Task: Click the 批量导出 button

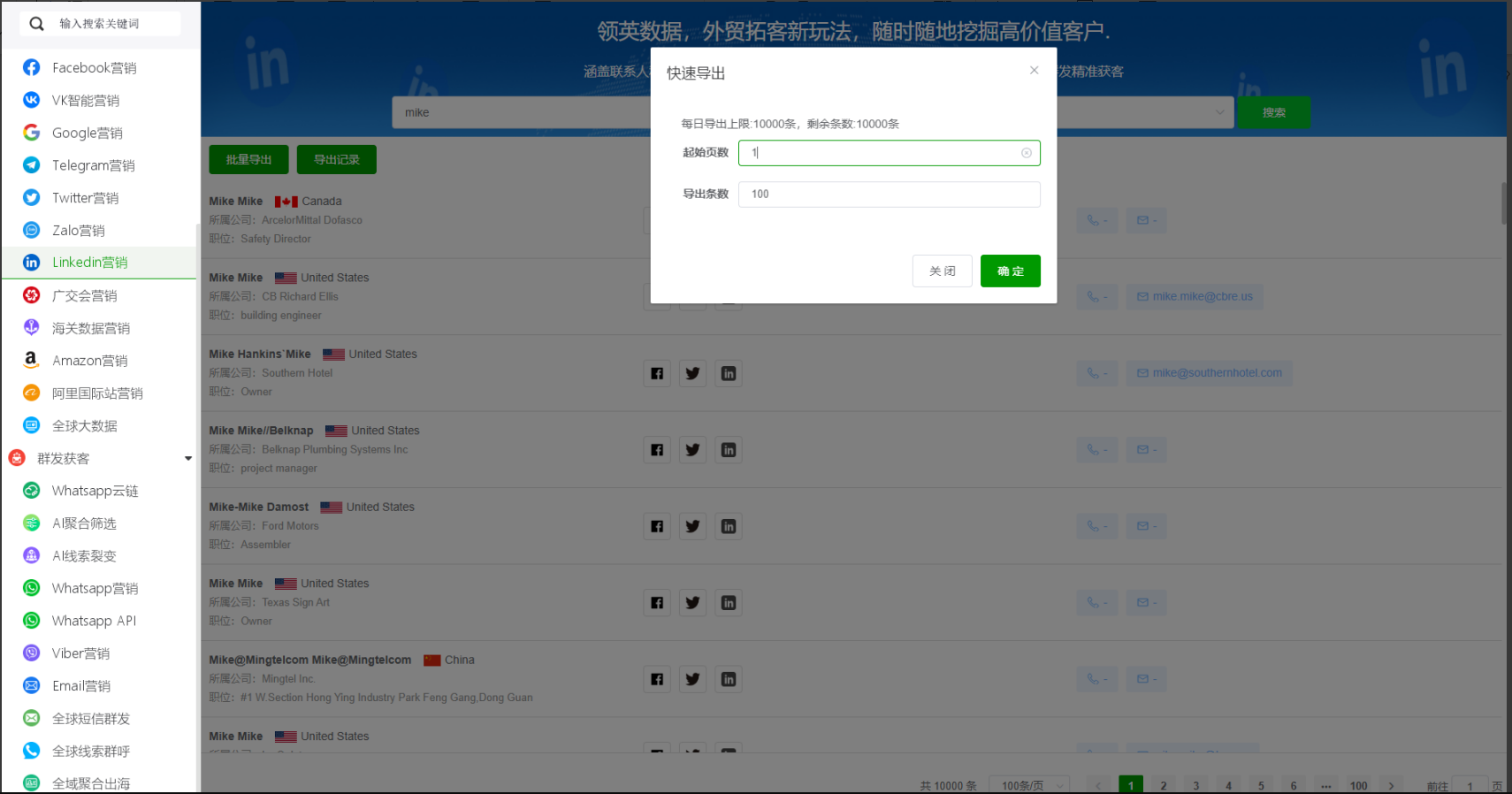Action: [x=248, y=160]
